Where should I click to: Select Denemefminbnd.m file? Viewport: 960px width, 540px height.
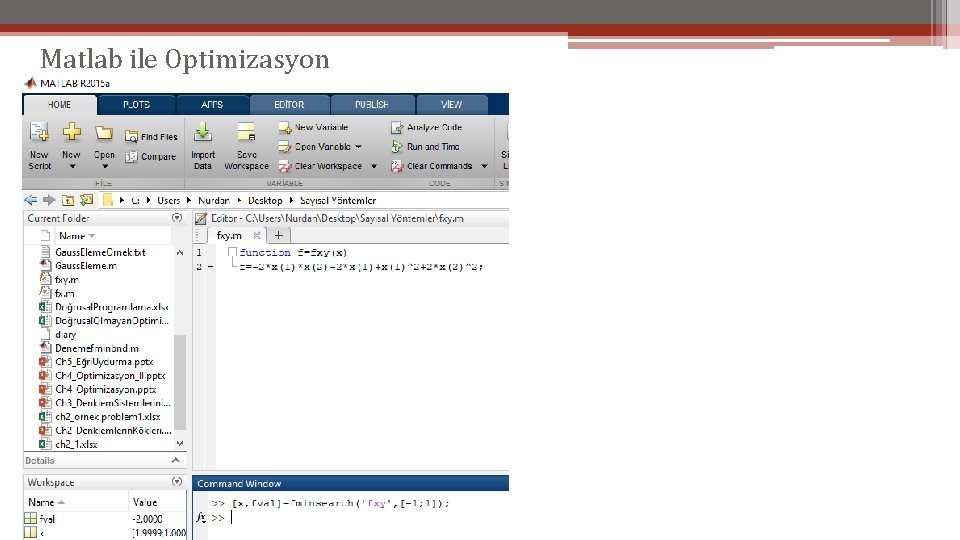[97, 348]
